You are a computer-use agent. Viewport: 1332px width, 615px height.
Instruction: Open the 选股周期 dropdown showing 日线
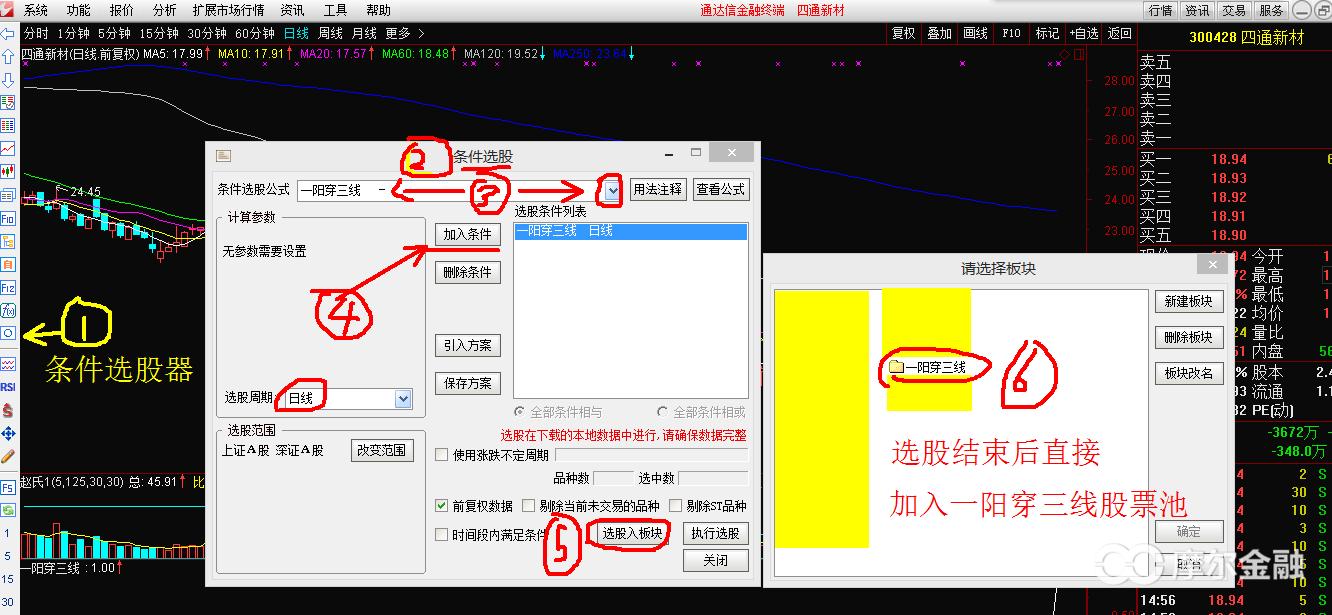[x=403, y=398]
